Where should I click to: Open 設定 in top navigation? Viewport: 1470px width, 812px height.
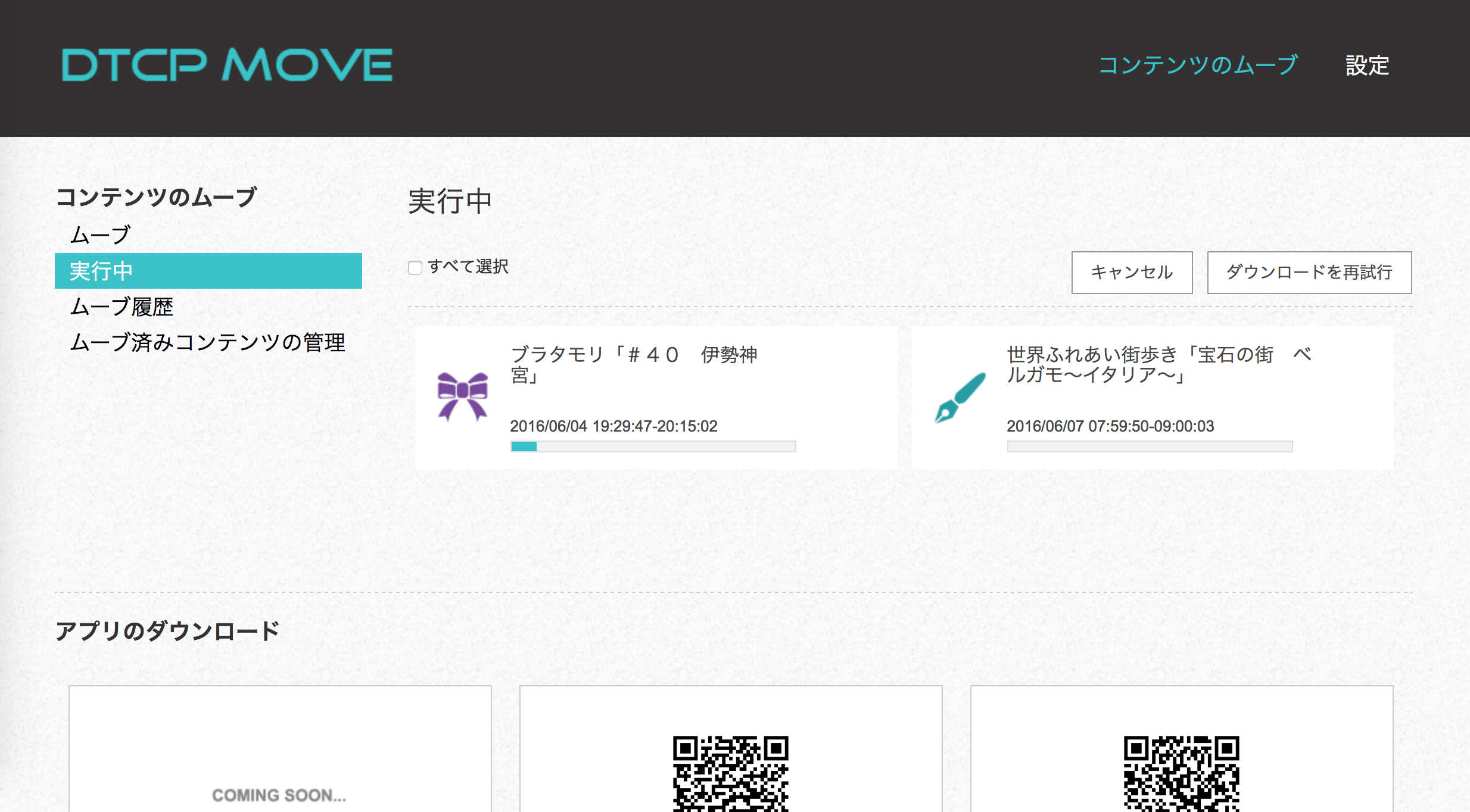1368,65
